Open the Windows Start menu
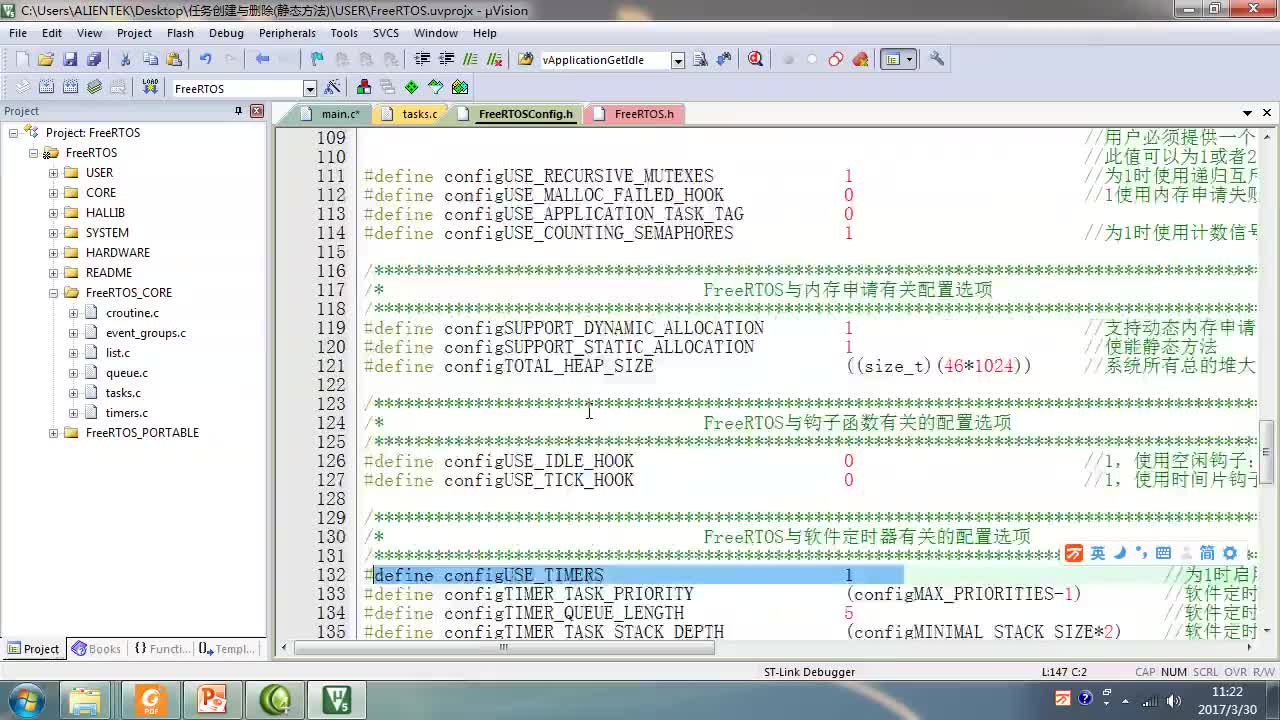Image resolution: width=1280 pixels, height=720 pixels. tap(25, 698)
